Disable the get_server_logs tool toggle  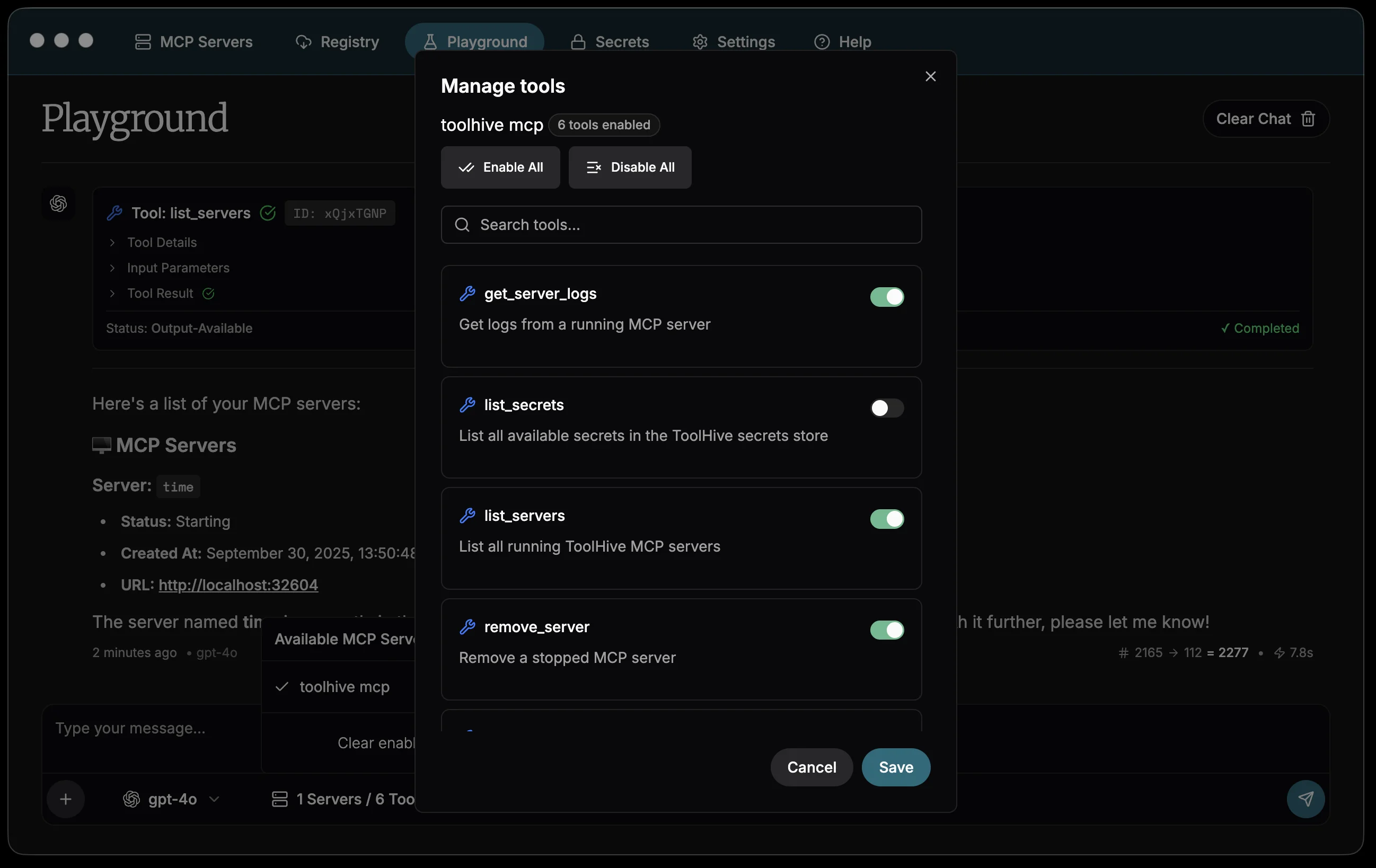(886, 297)
